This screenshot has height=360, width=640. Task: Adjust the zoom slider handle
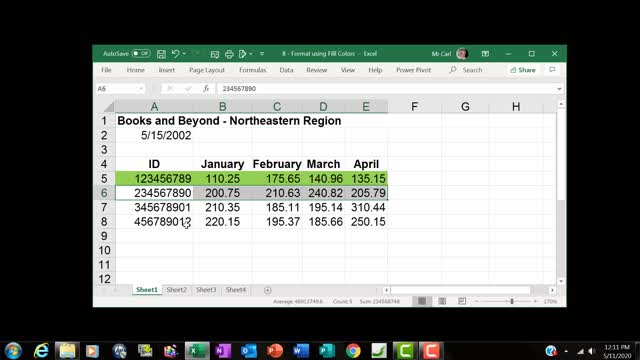pyautogui.click(x=512, y=301)
